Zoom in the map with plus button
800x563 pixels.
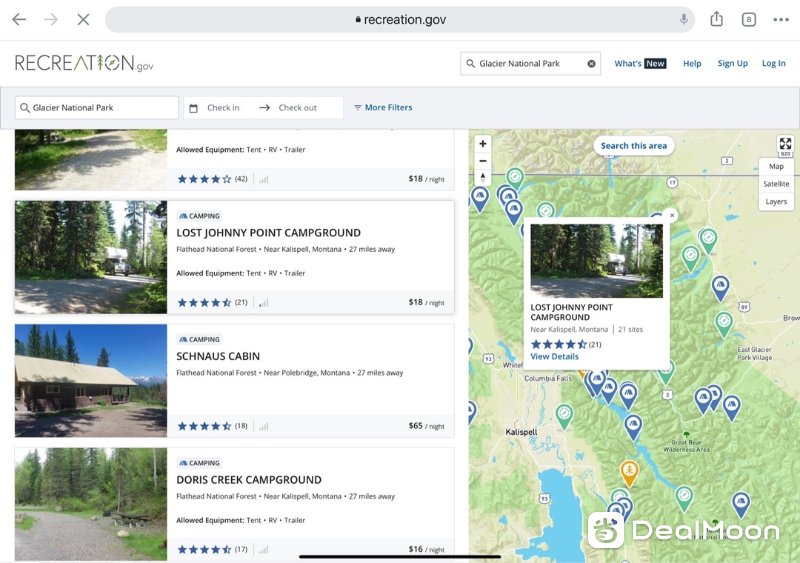pyautogui.click(x=483, y=143)
